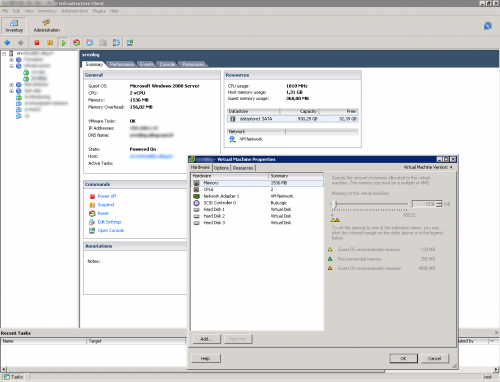Choose Guest OS recommended maximum triangle
Screen dimensions: 500x382
tap(330, 268)
